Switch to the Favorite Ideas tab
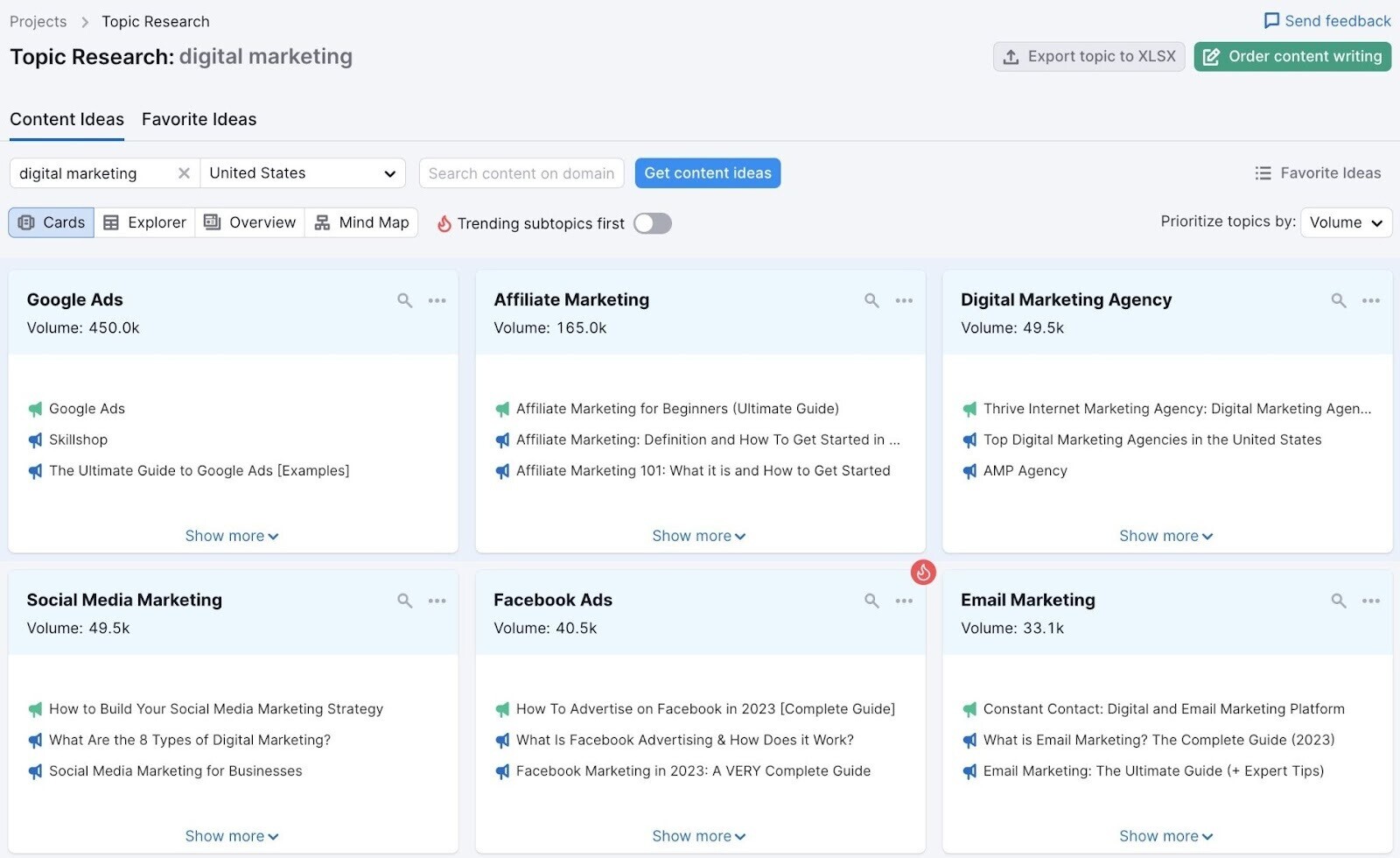Viewport: 1400px width, 858px height. coord(199,119)
